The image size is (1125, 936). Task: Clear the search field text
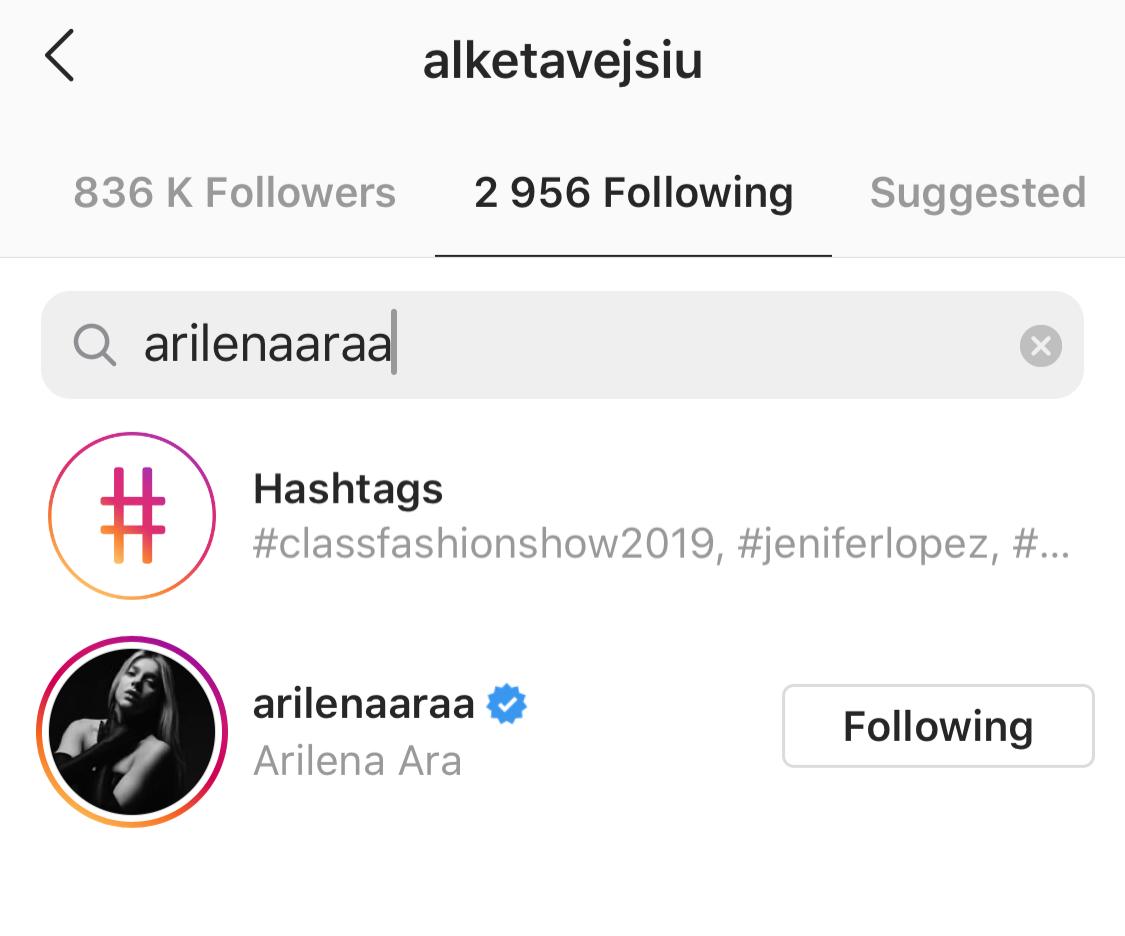pos(1040,346)
